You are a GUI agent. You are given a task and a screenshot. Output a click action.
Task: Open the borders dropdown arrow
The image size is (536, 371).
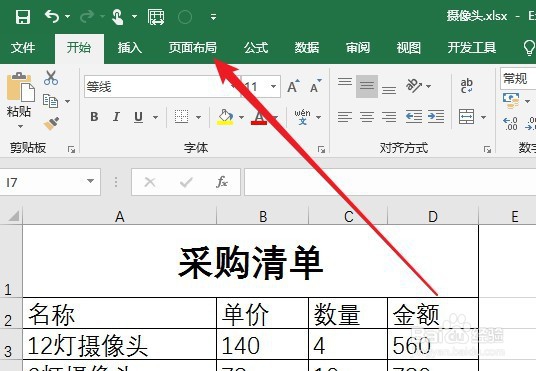click(x=198, y=117)
